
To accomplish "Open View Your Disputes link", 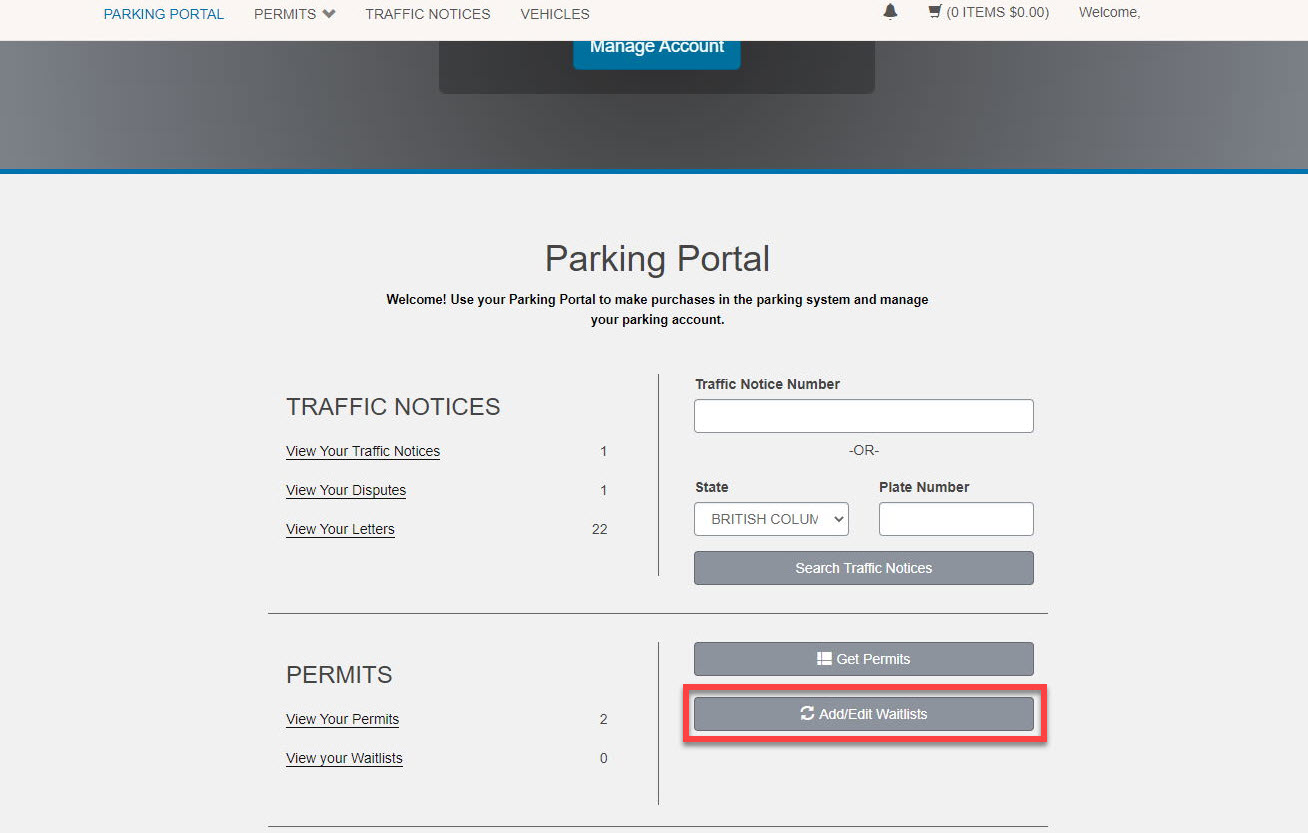I will [346, 490].
